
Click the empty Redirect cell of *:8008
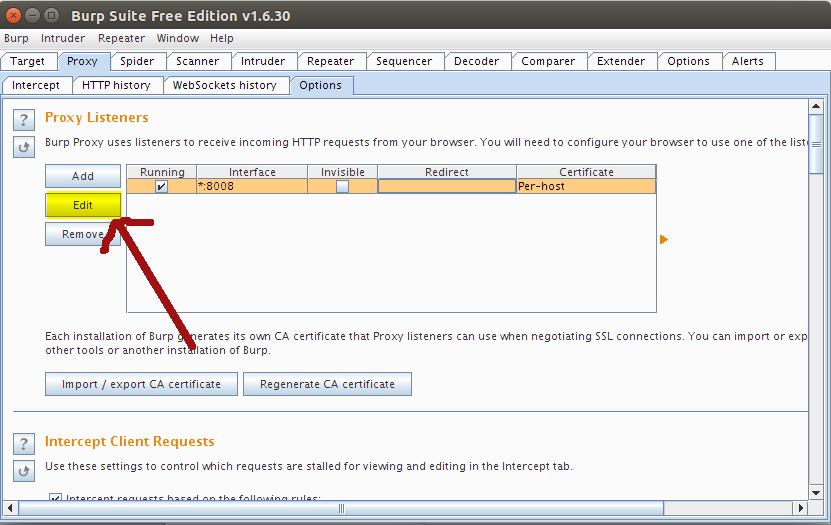pos(447,186)
